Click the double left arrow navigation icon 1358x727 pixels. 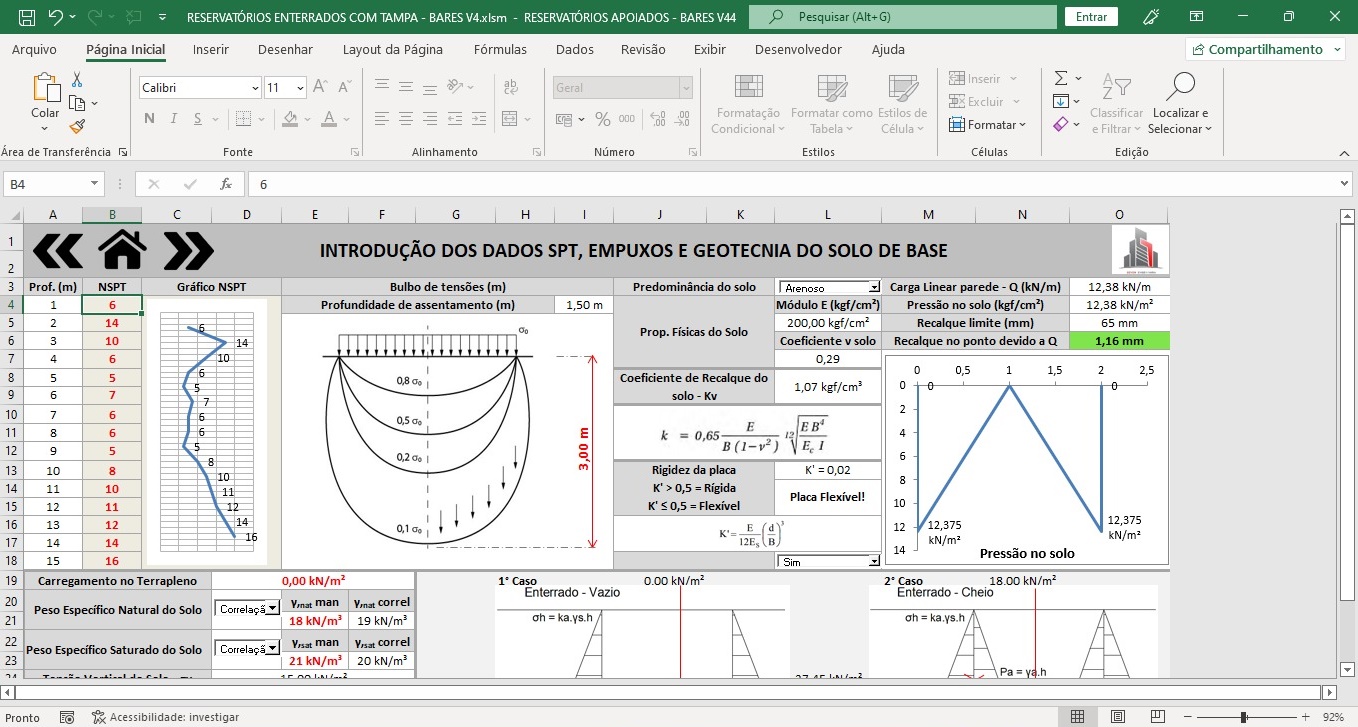coord(58,250)
